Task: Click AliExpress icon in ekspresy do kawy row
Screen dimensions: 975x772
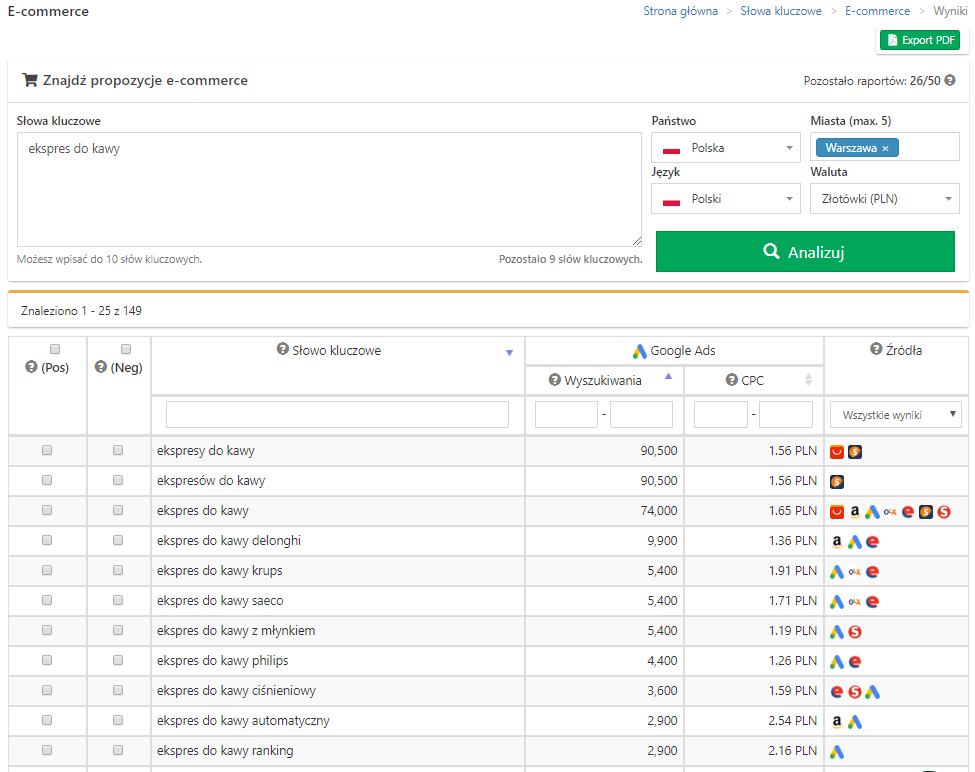Action: coord(837,452)
